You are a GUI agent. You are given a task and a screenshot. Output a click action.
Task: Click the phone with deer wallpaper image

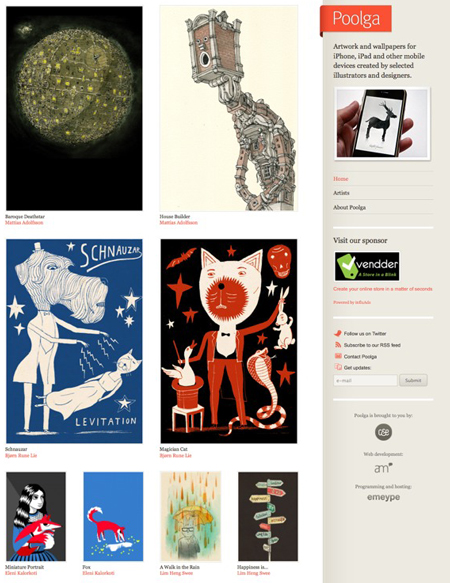[x=383, y=124]
